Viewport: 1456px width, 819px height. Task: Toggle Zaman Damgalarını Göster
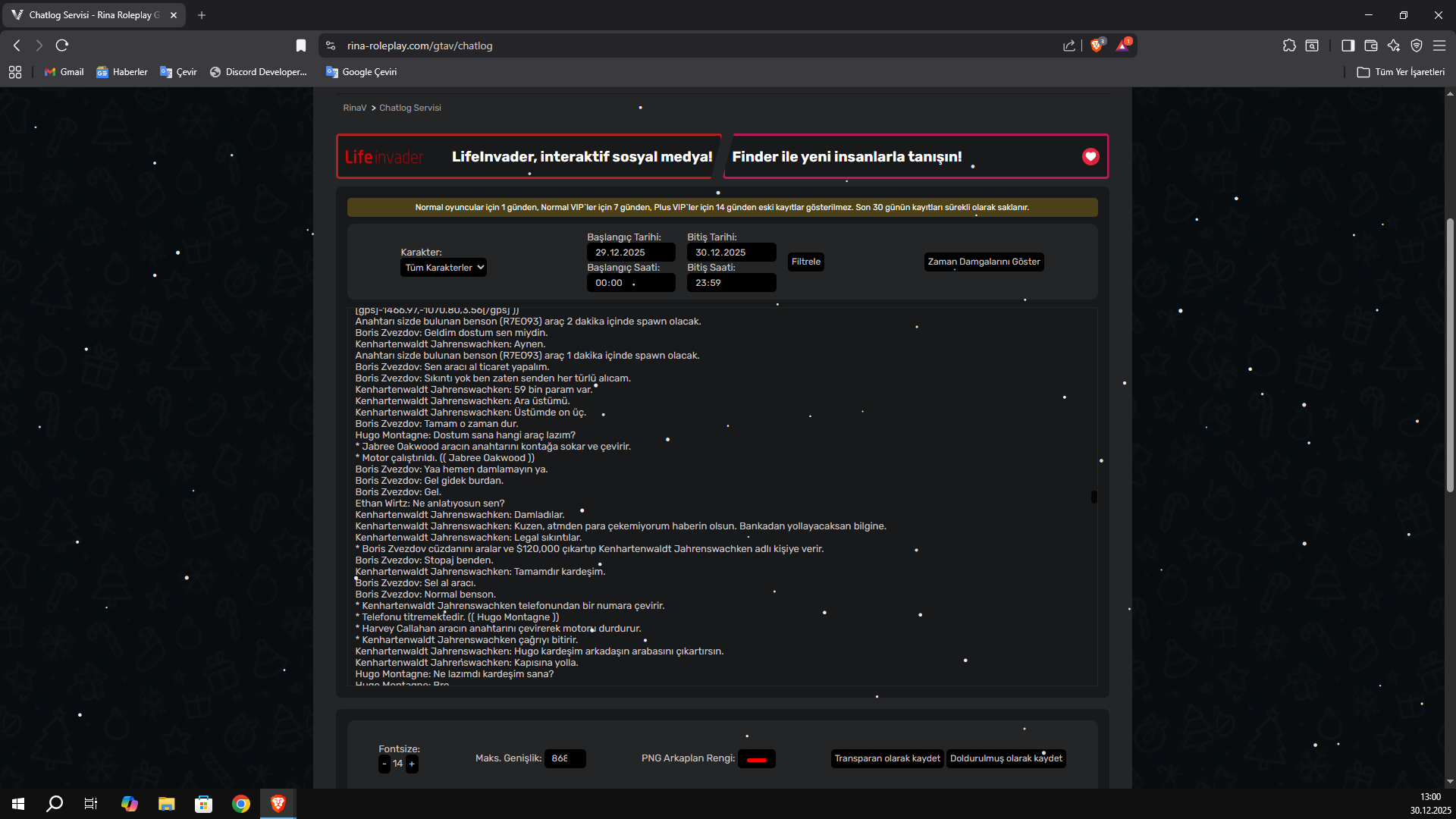coord(984,262)
